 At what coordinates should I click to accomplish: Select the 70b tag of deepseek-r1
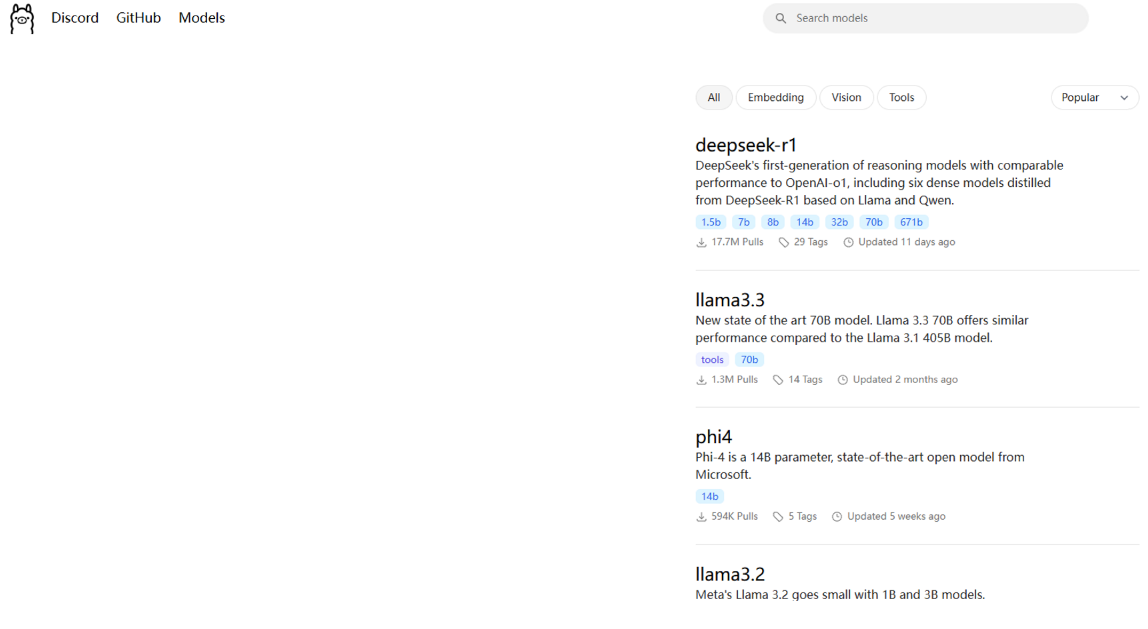click(x=873, y=222)
